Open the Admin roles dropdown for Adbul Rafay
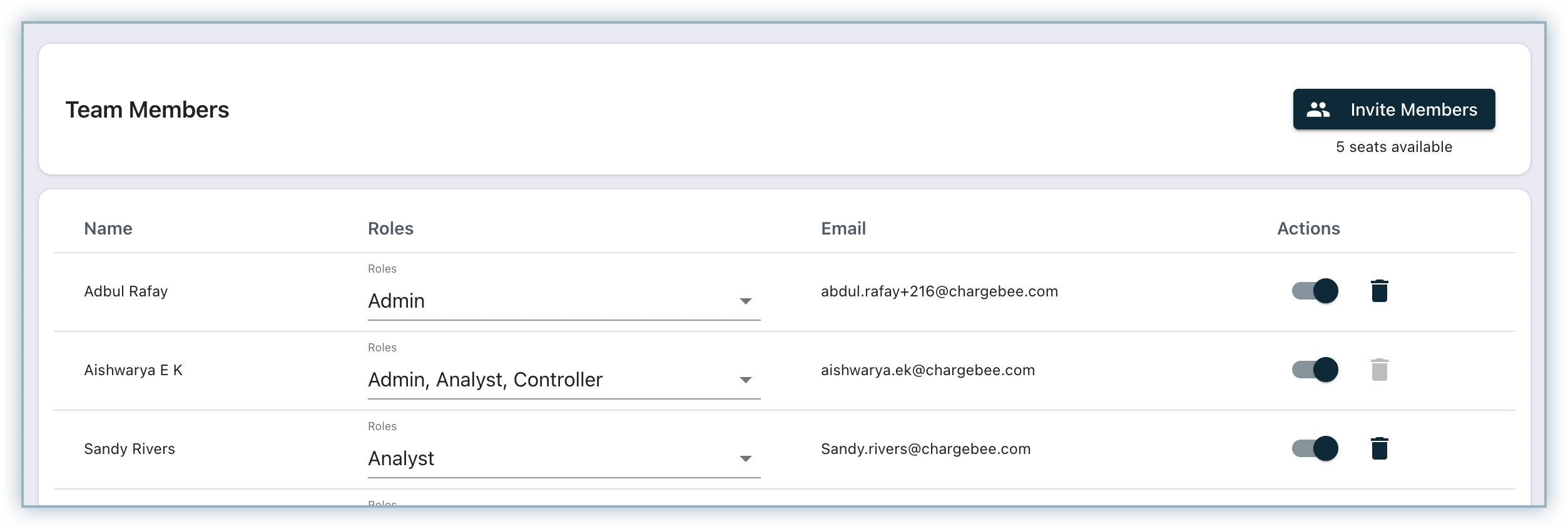The image size is (1568, 529). pos(563,301)
